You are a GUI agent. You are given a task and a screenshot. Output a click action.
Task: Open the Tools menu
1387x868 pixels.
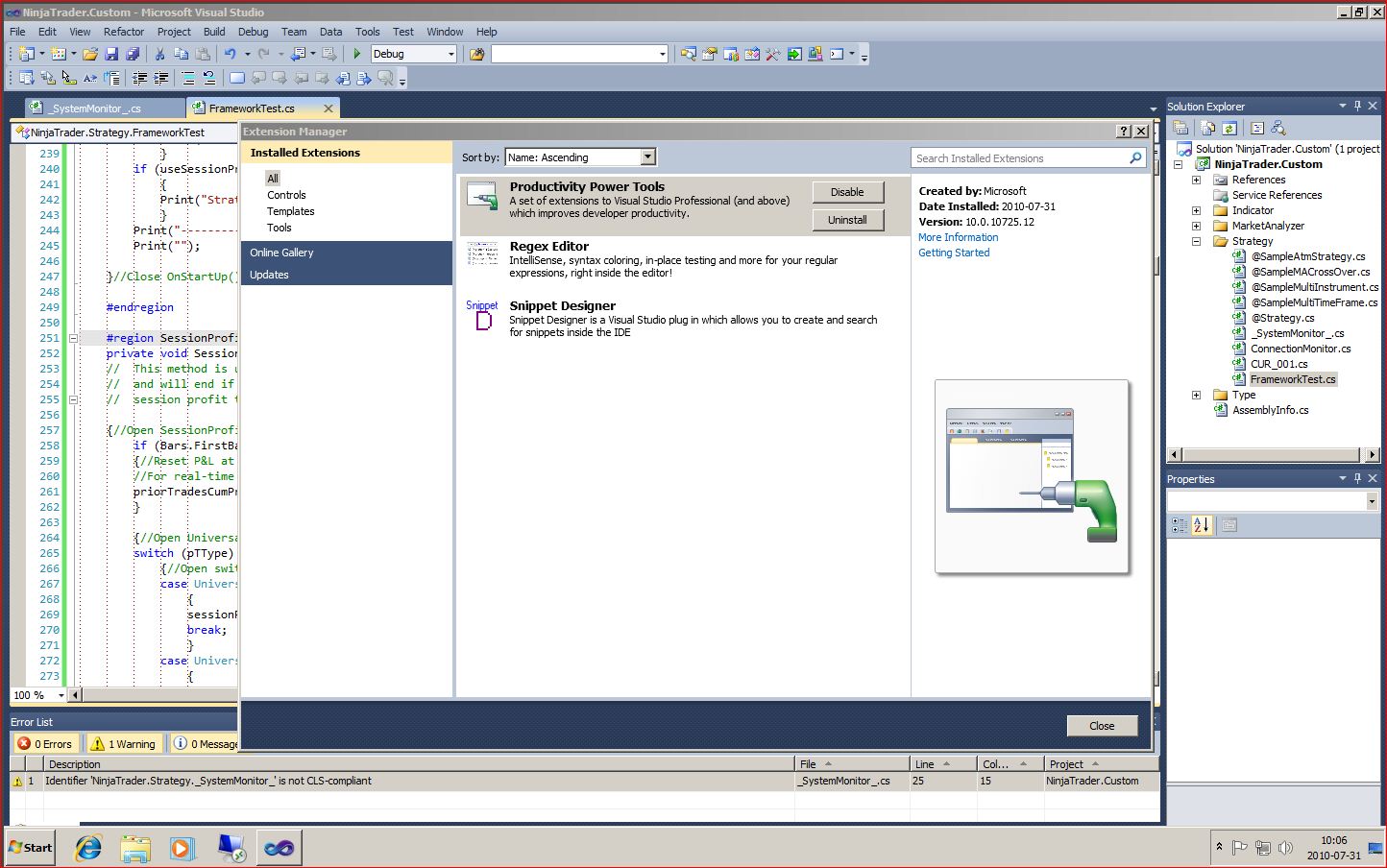coord(367,32)
